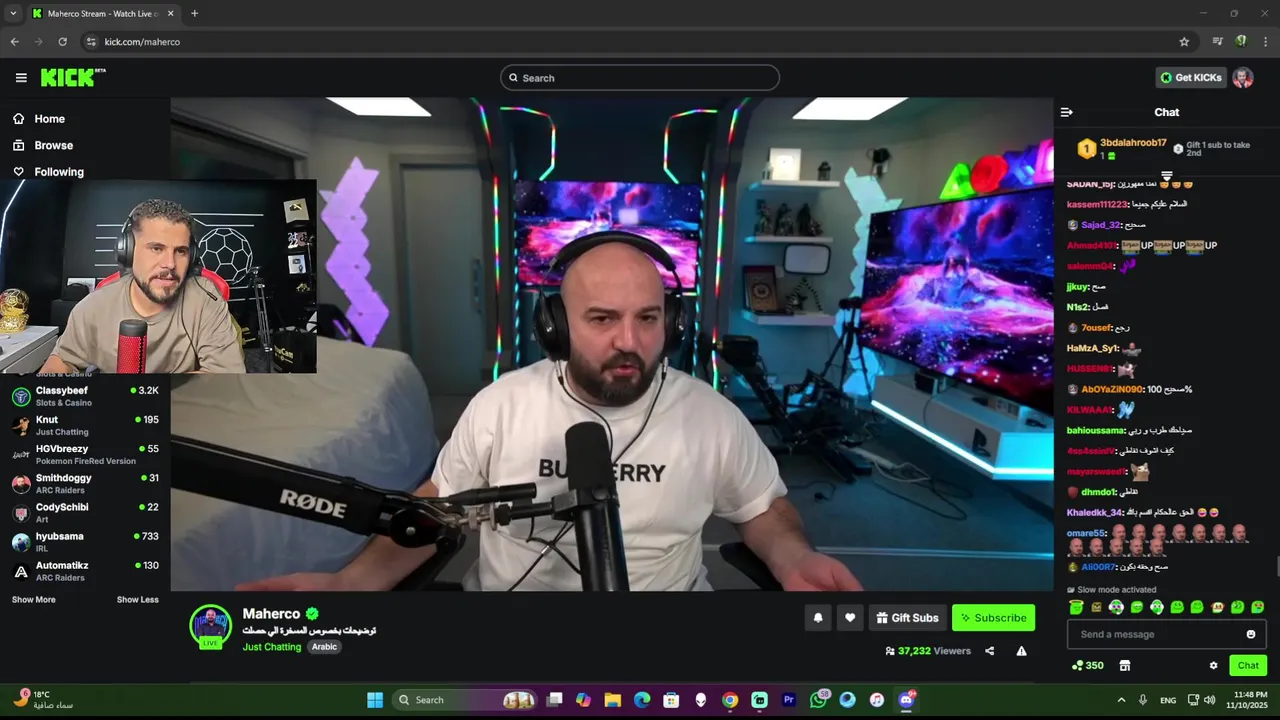Click username Khaledkk_34 in chat
Viewport: 1280px width, 720px height.
click(1095, 513)
